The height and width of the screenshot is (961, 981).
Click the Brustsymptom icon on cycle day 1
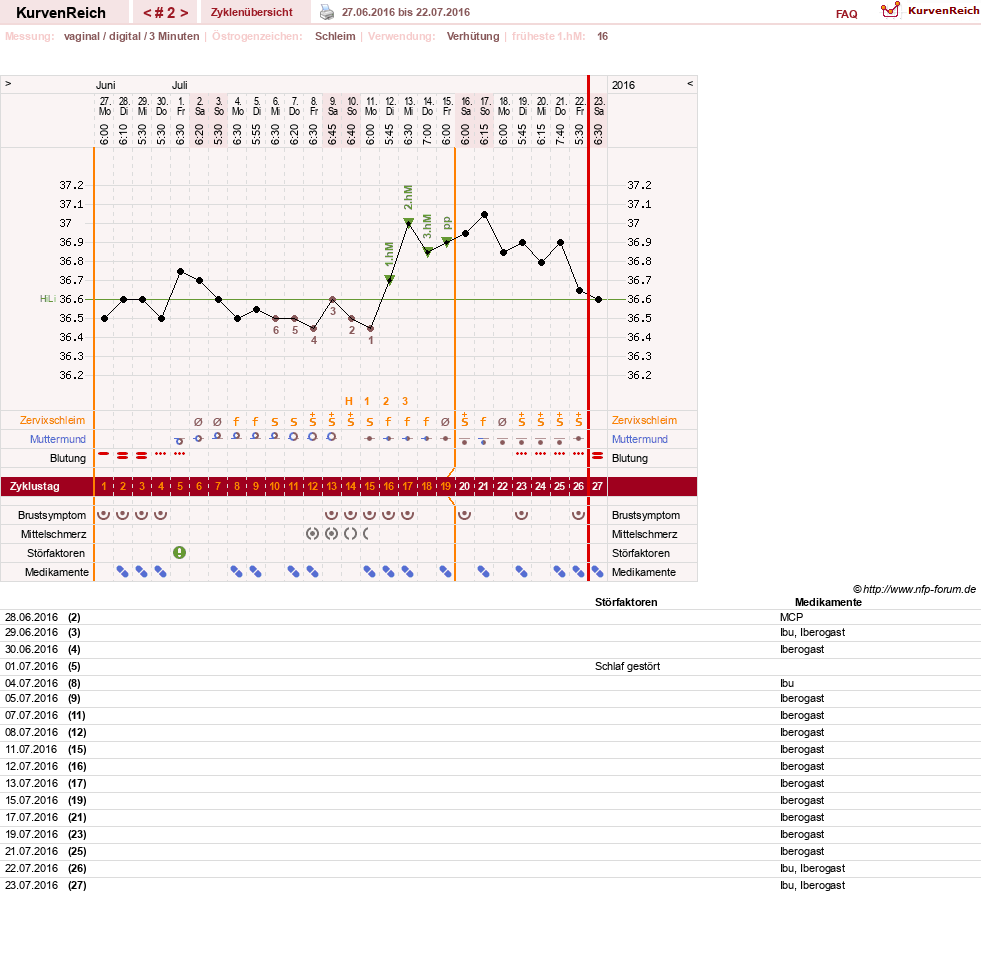[x=104, y=515]
